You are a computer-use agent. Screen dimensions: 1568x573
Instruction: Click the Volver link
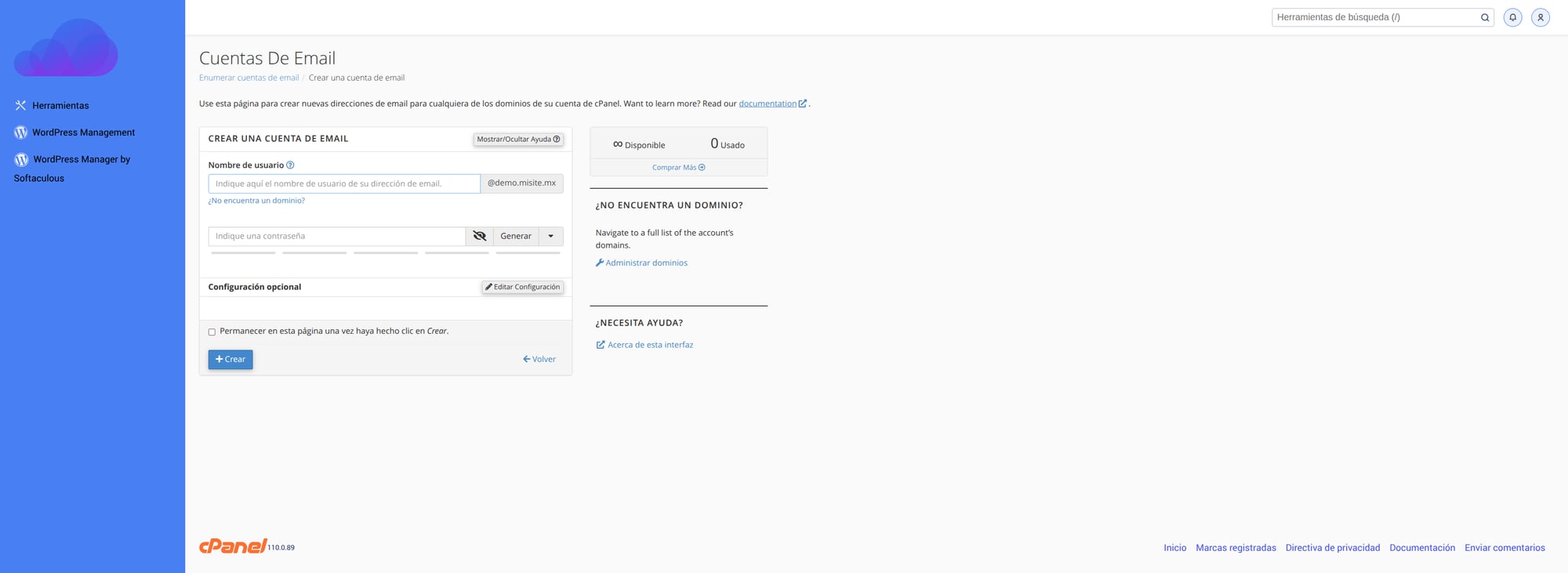[x=539, y=359]
